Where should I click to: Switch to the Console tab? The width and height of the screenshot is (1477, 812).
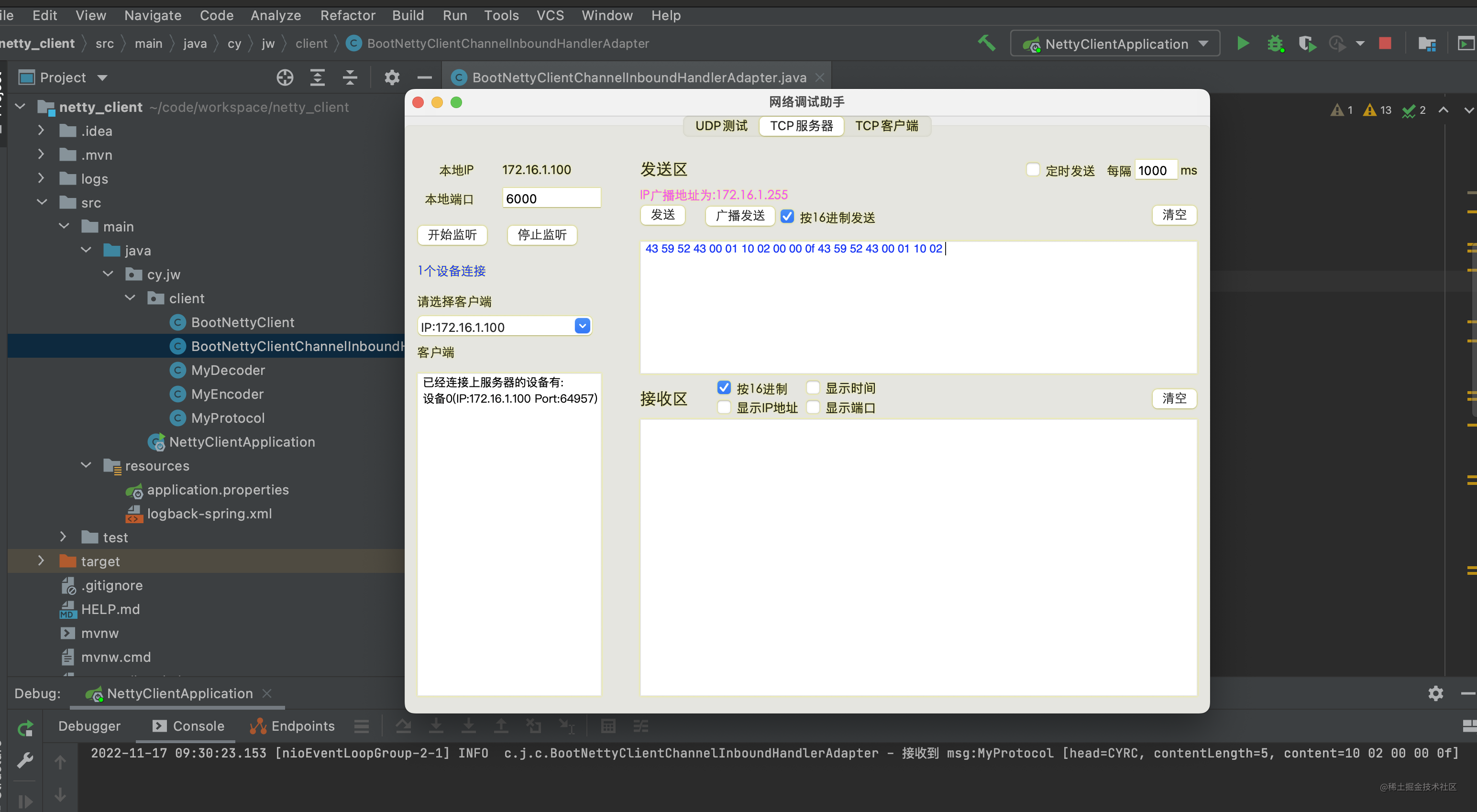coord(188,726)
